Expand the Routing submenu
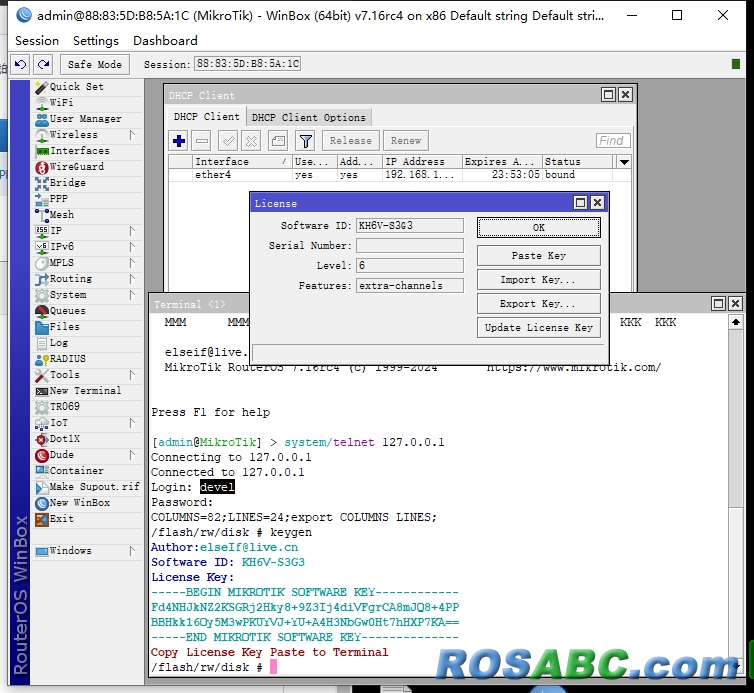This screenshot has width=754, height=693. click(132, 278)
